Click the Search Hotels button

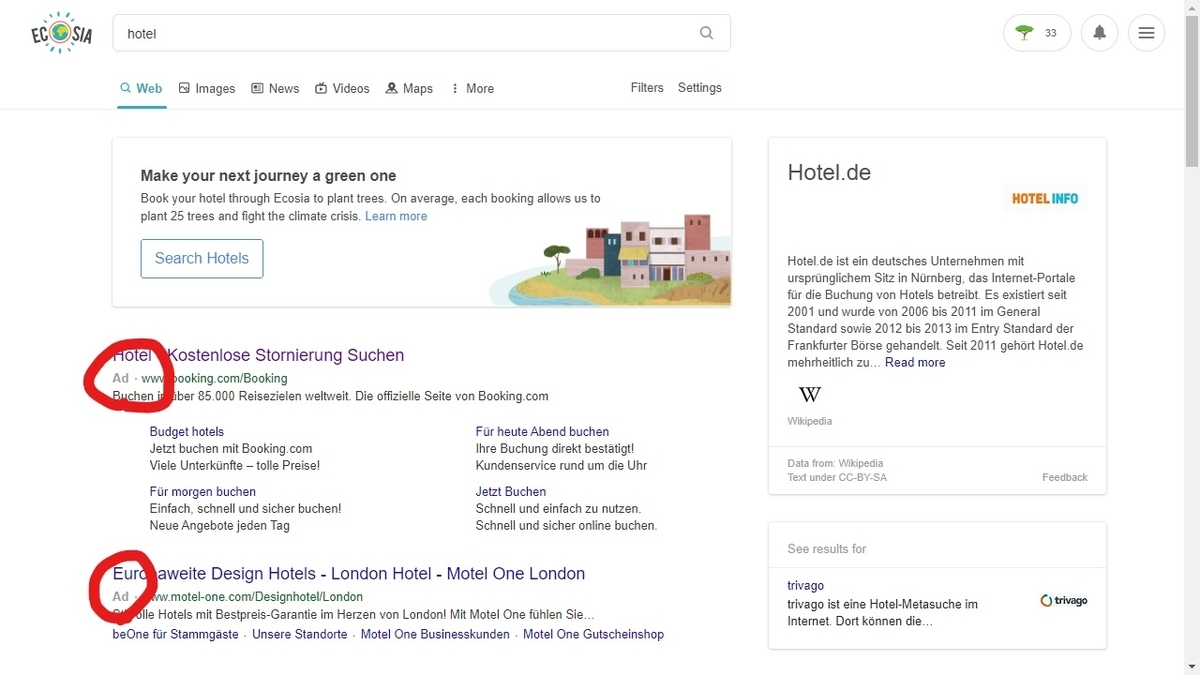pyautogui.click(x=202, y=258)
